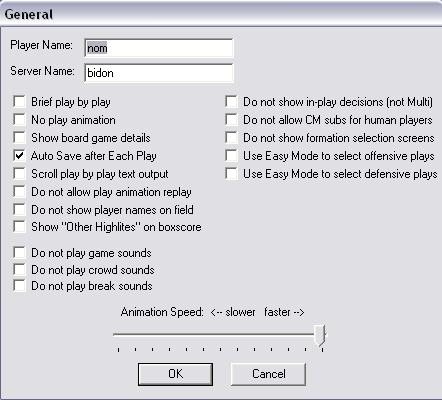This screenshot has width=442, height=400.
Task: Toggle Do not show player names on field
Action: coord(19,210)
